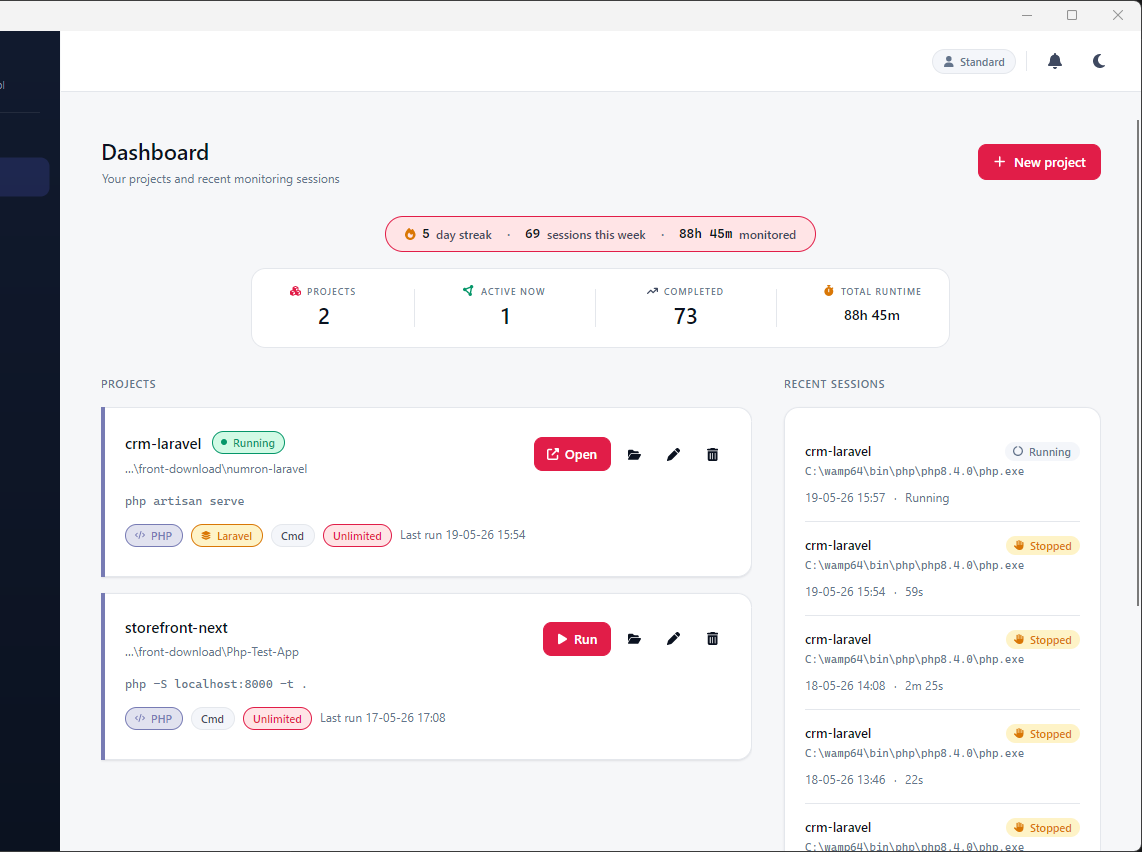Open the running crm-laravel project
The width and height of the screenshot is (1142, 852).
(x=572, y=454)
